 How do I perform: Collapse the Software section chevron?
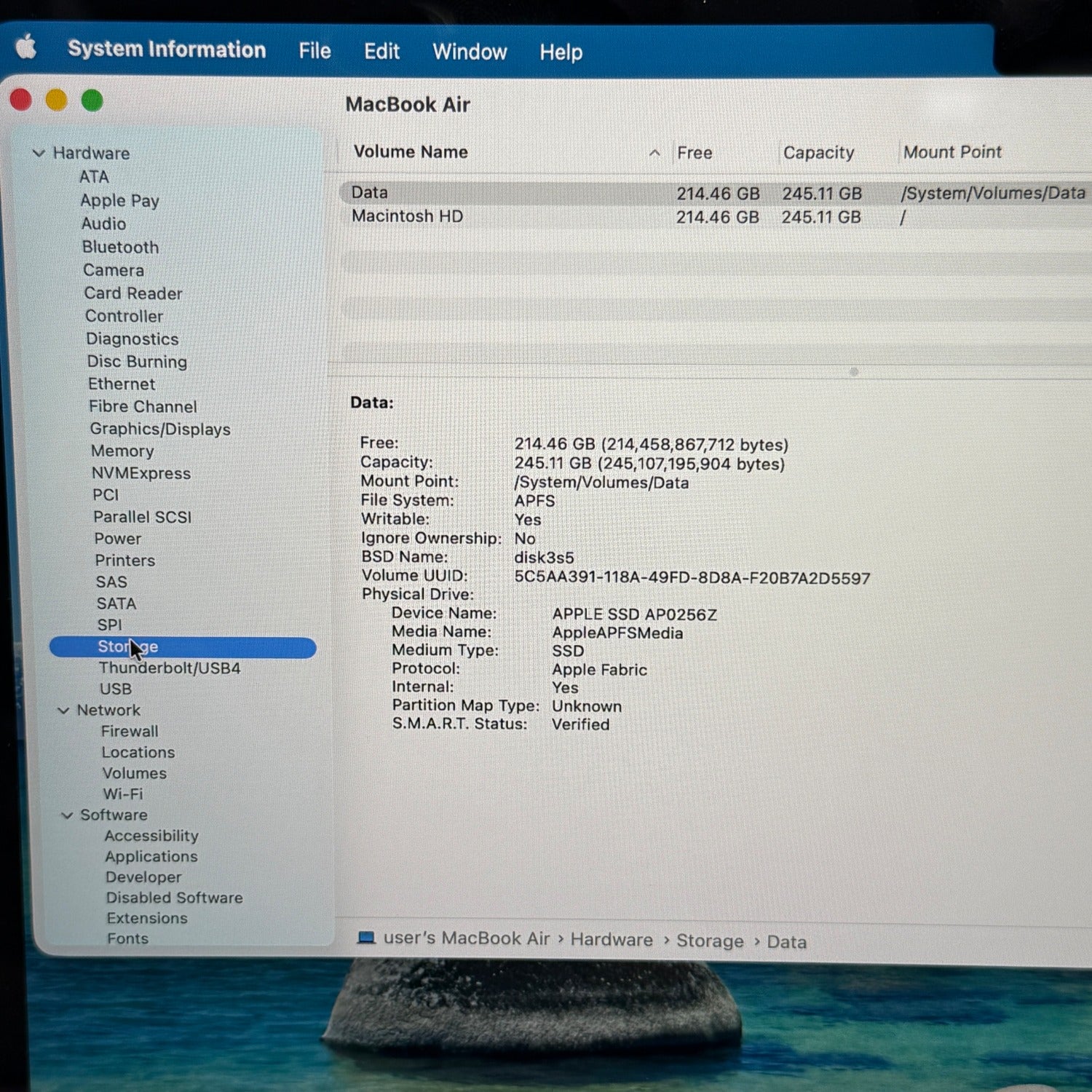[67, 815]
